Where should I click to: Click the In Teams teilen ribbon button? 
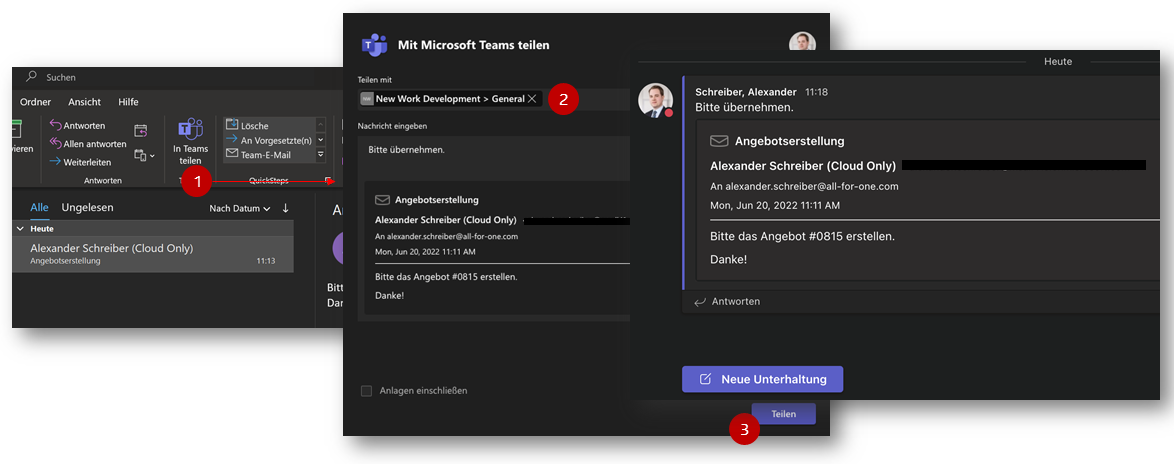click(190, 142)
